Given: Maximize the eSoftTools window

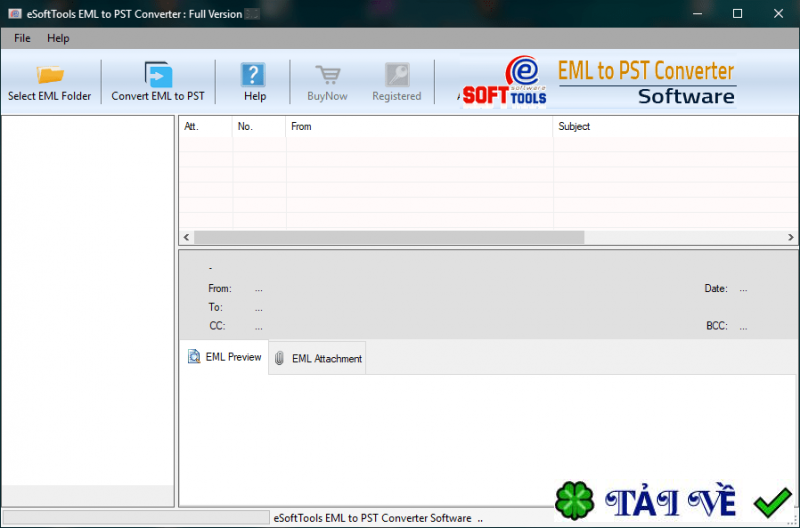Looking at the screenshot, I should (x=737, y=14).
